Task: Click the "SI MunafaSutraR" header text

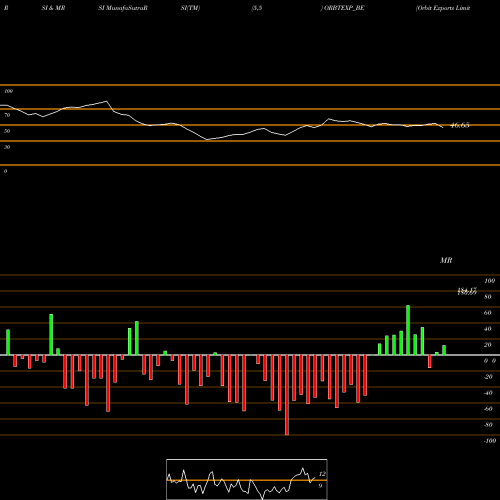Action: 123,8
